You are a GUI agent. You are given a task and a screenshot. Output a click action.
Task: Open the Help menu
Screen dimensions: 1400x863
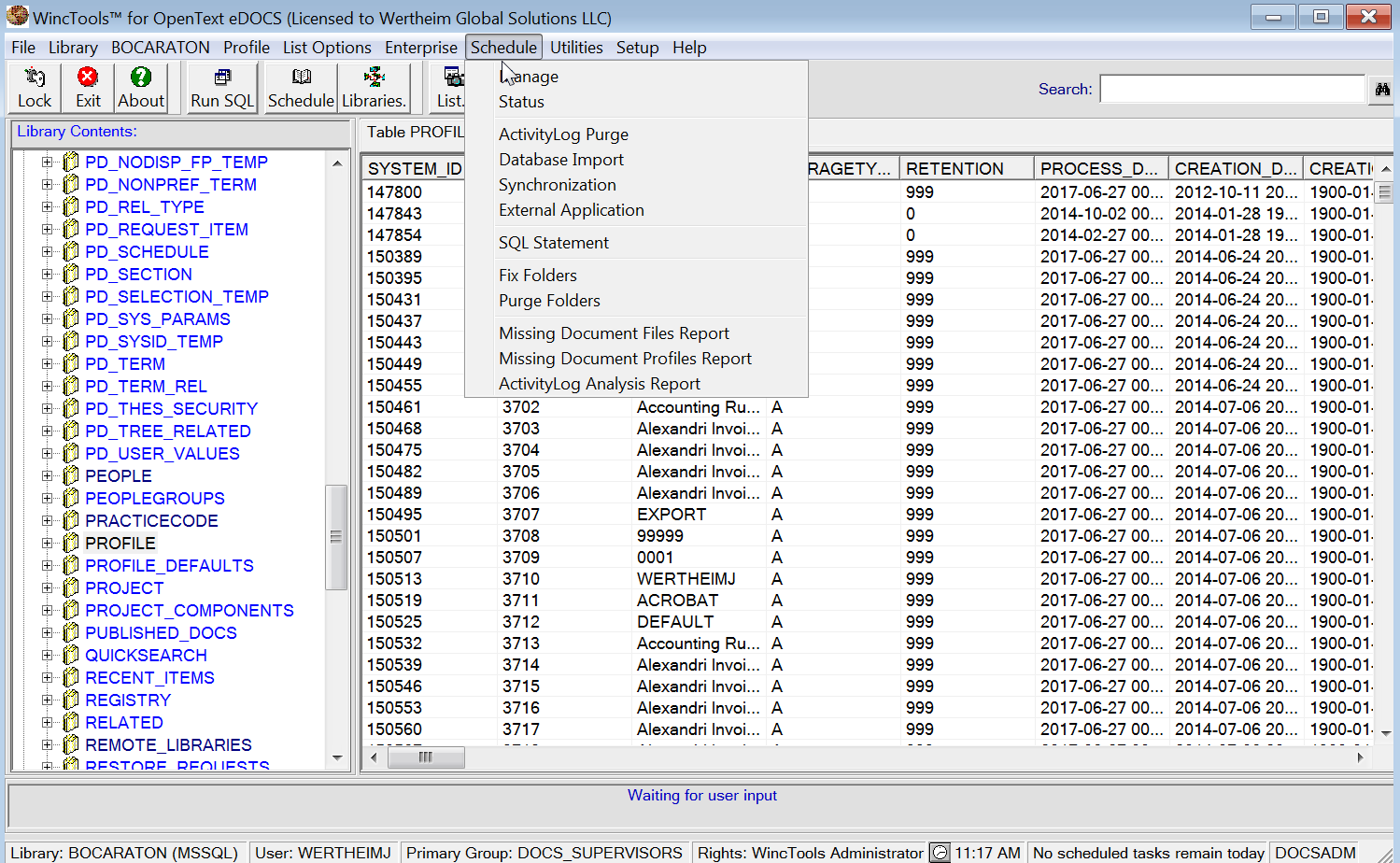click(x=689, y=48)
